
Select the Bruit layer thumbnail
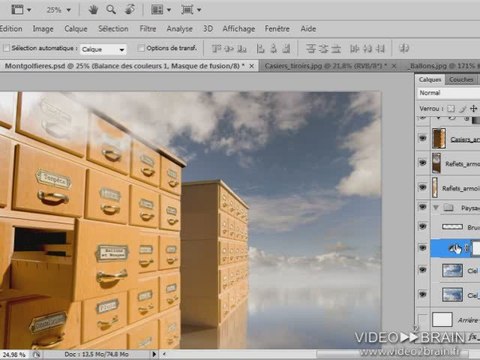452,227
